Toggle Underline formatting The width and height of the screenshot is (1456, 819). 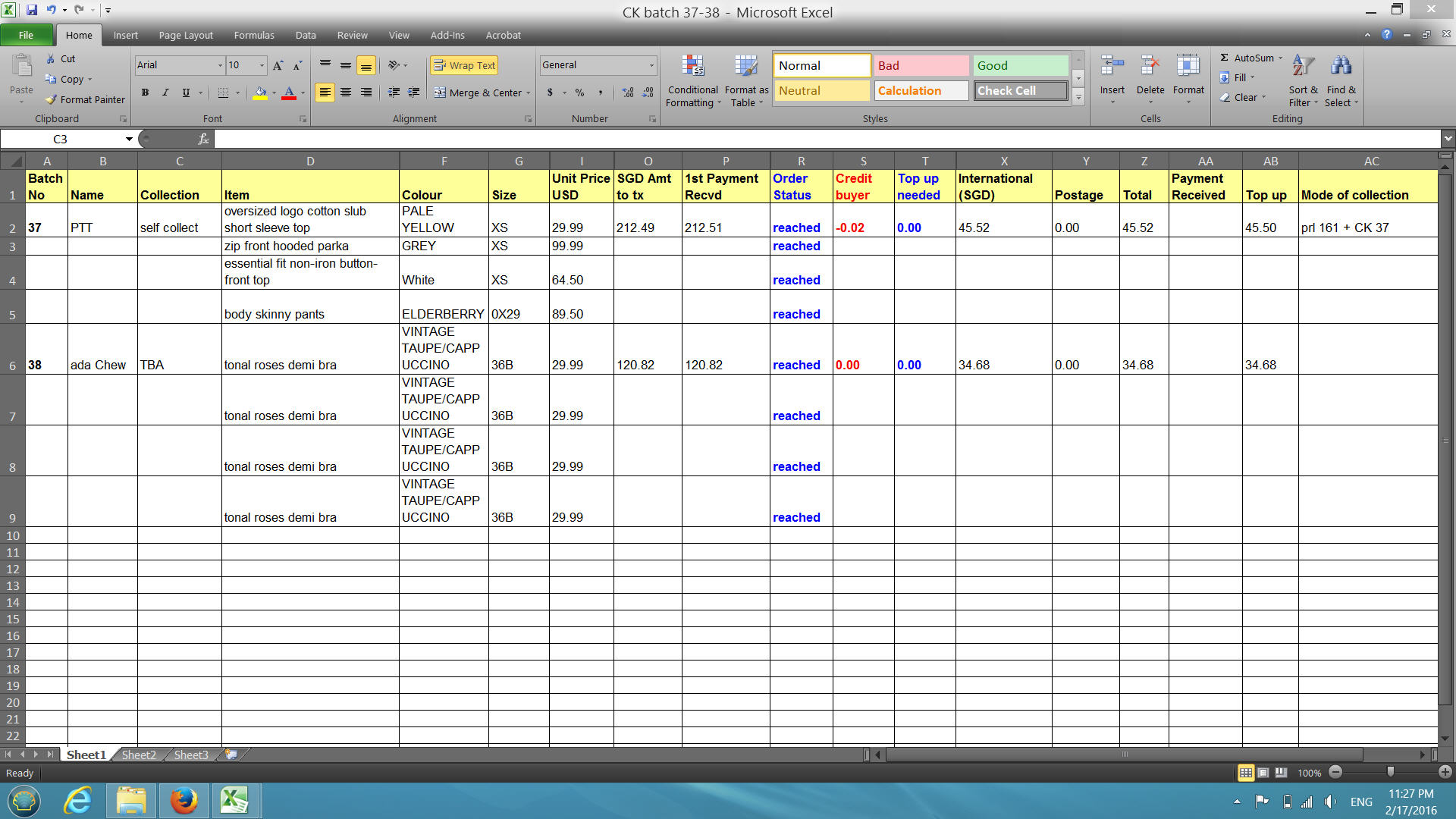[186, 93]
